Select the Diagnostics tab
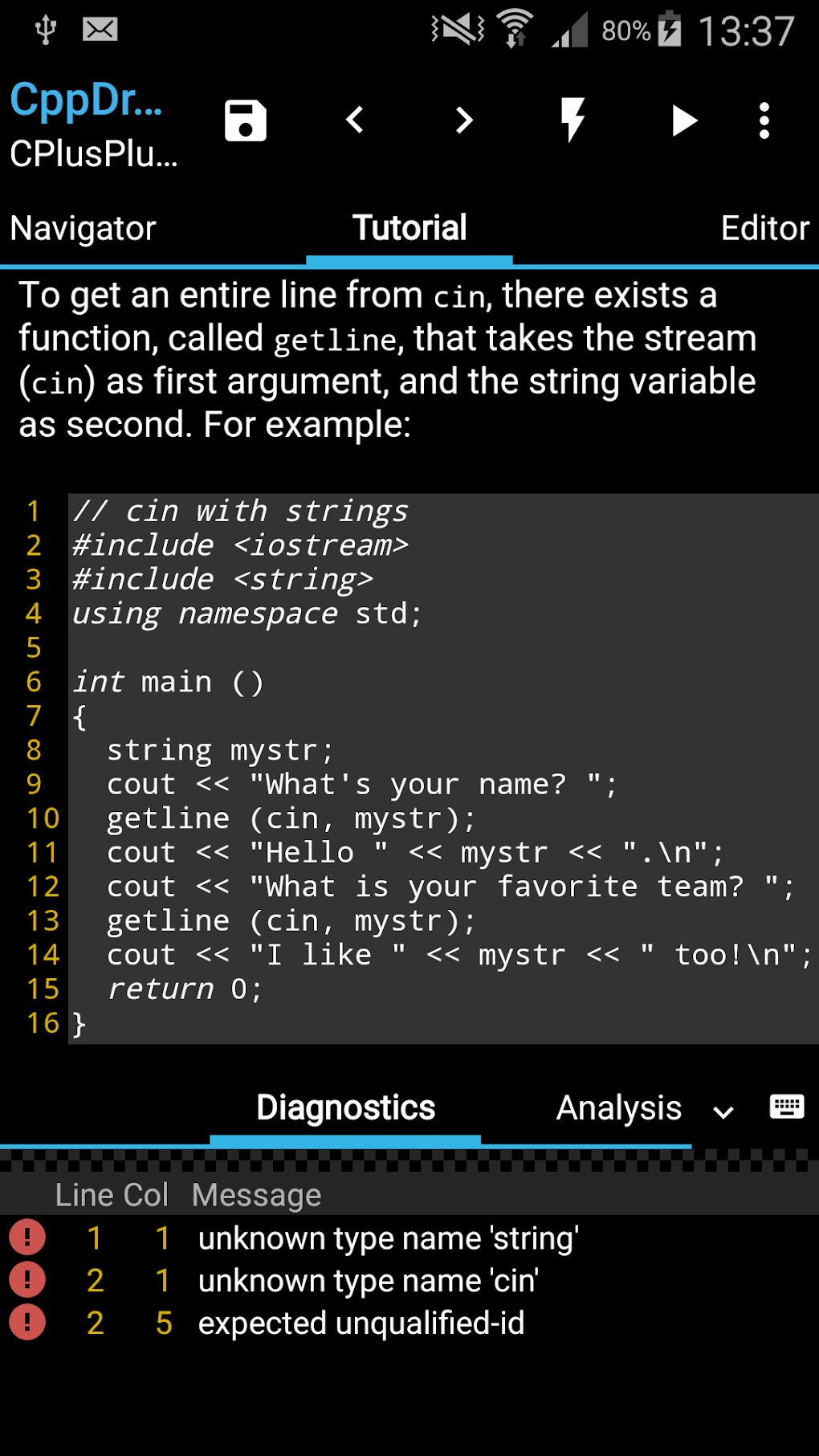 [345, 1107]
